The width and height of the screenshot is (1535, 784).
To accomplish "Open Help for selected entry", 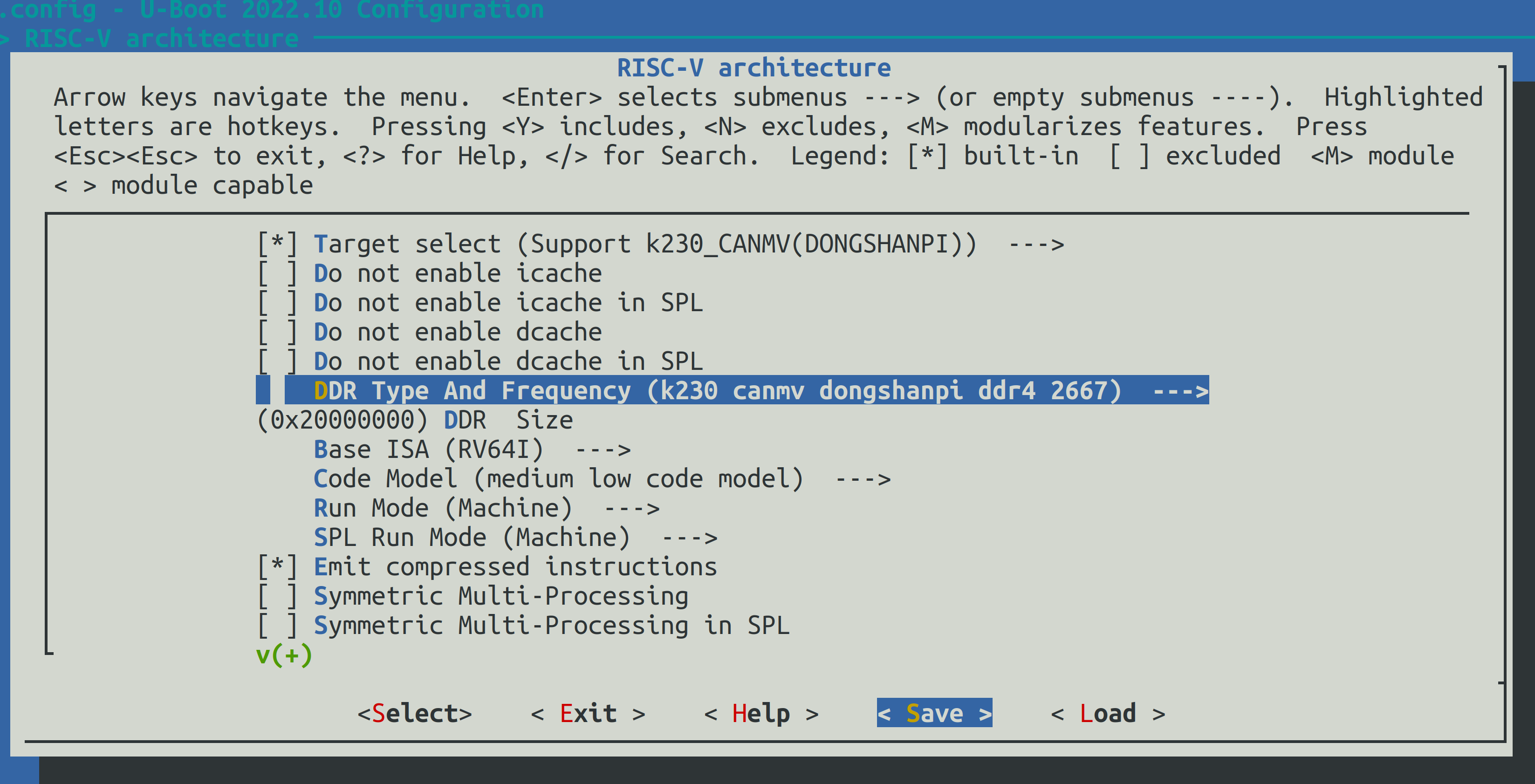I will click(x=761, y=713).
